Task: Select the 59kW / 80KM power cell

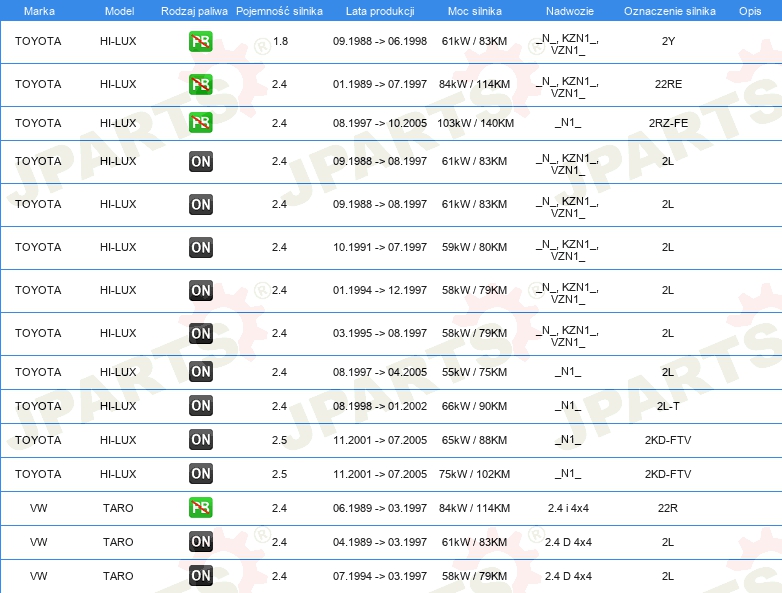Action: [x=474, y=247]
